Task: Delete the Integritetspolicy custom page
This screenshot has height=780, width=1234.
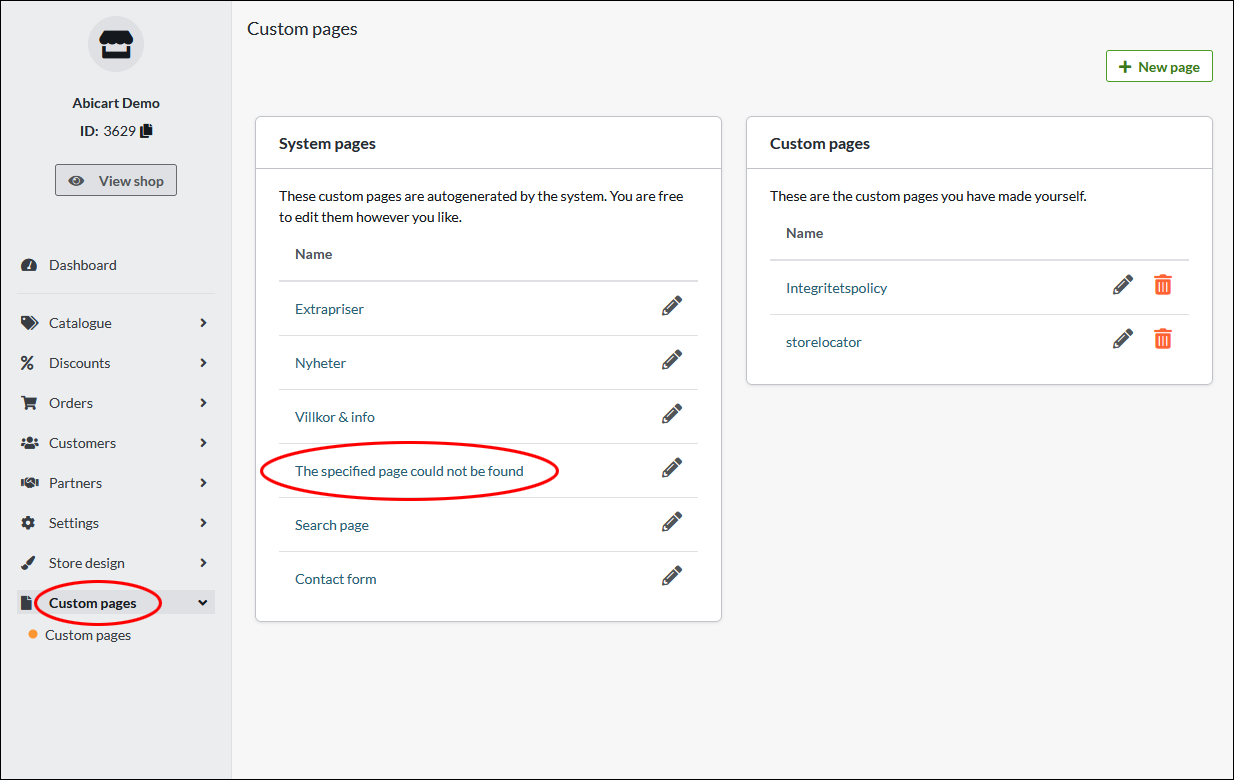Action: coord(1162,286)
